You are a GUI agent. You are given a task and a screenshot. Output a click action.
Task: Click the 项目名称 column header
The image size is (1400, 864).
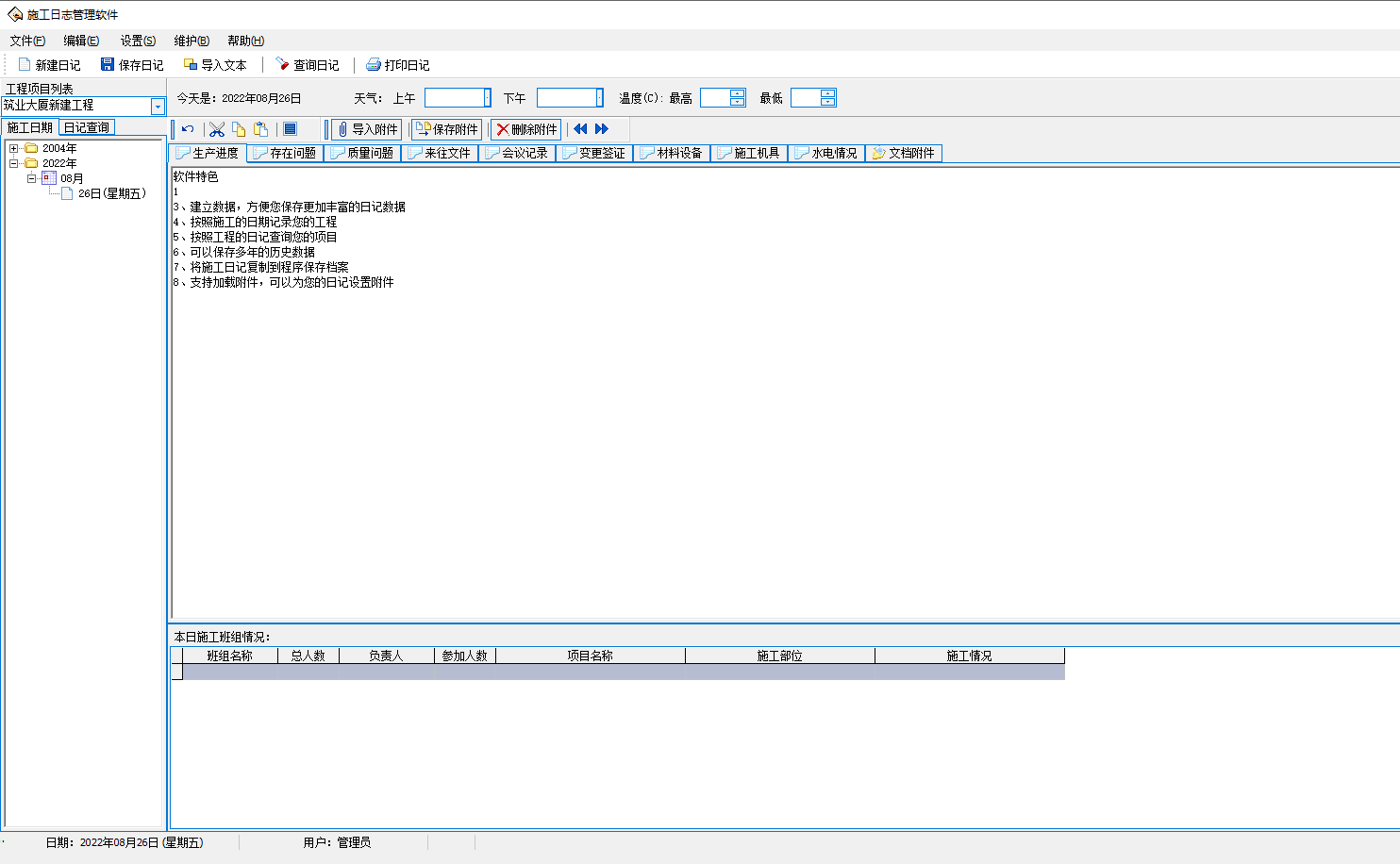pyautogui.click(x=591, y=656)
